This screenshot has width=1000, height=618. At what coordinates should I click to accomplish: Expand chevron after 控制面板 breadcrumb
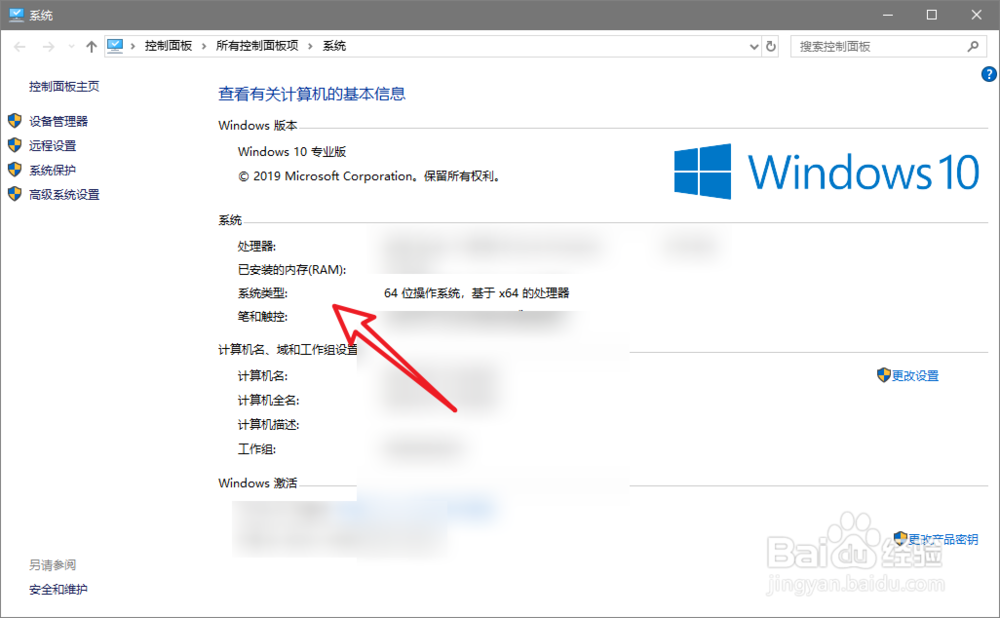pos(204,46)
